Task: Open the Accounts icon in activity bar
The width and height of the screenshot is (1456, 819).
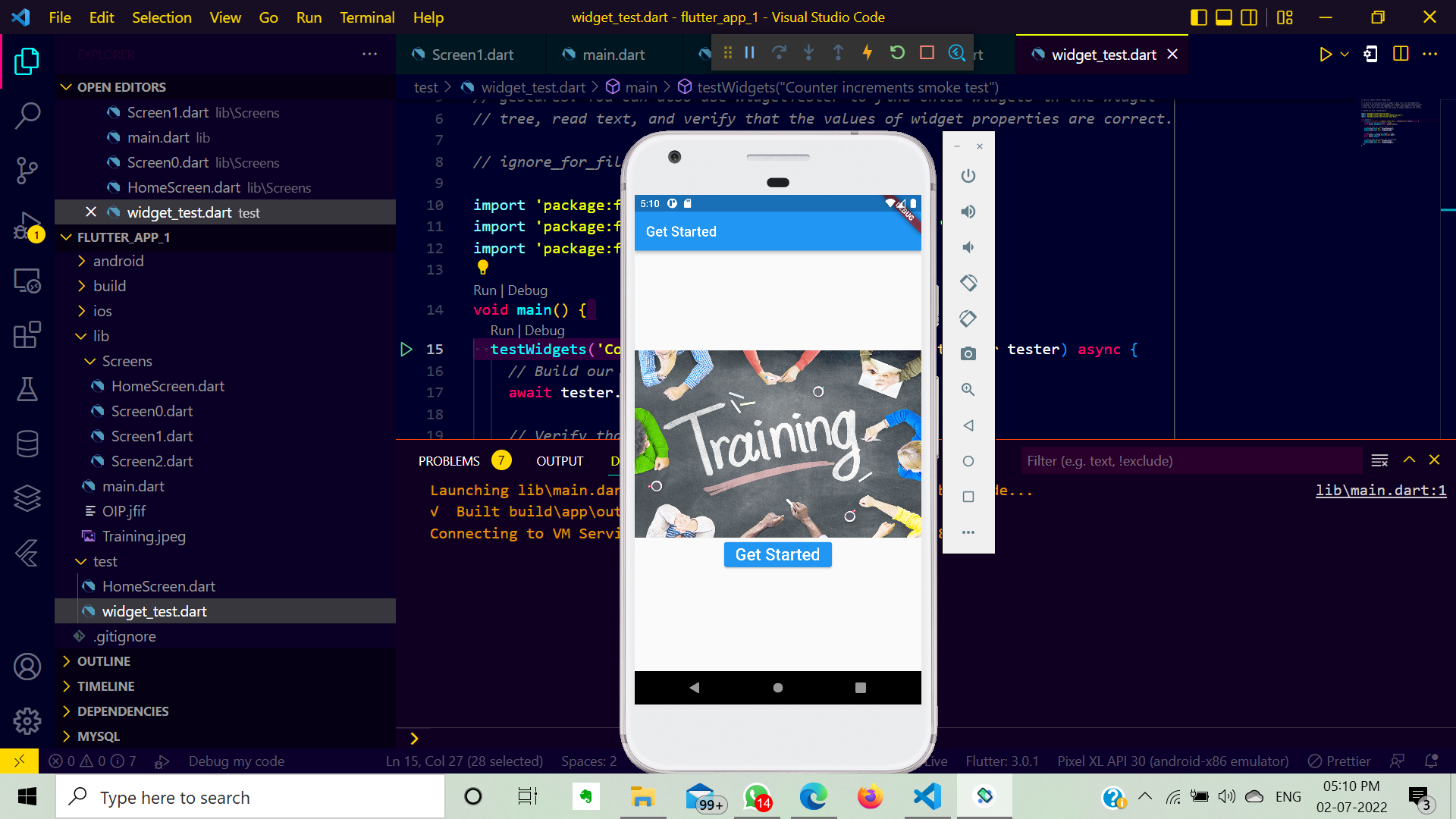Action: pyautogui.click(x=27, y=667)
